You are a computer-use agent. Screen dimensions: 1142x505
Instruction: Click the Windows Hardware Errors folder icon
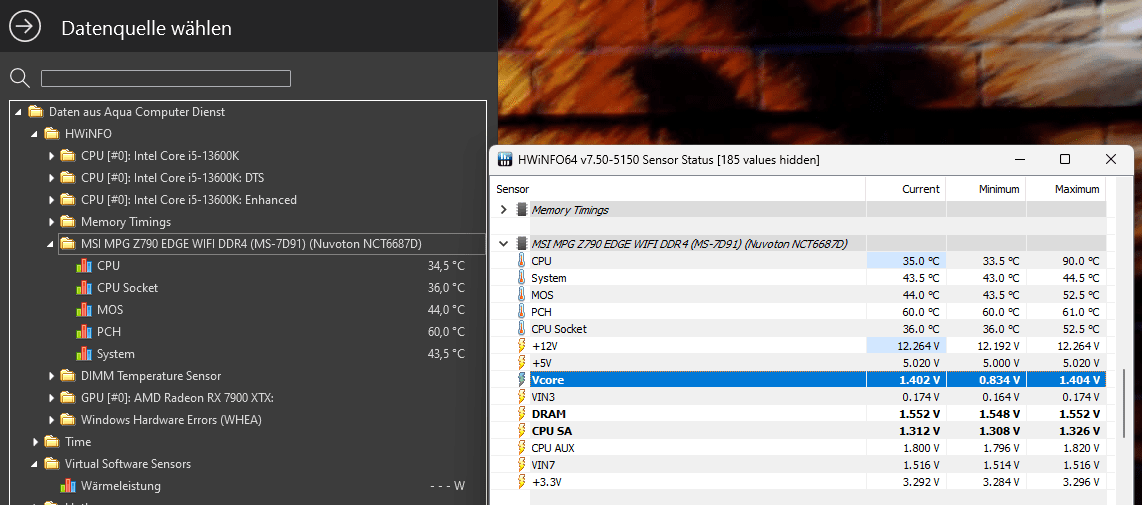(x=68, y=419)
